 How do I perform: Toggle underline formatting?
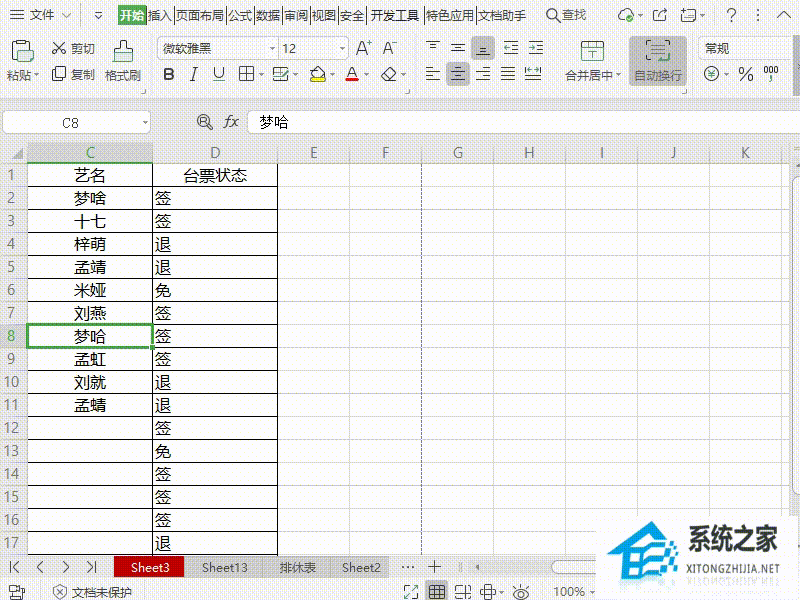(219, 74)
